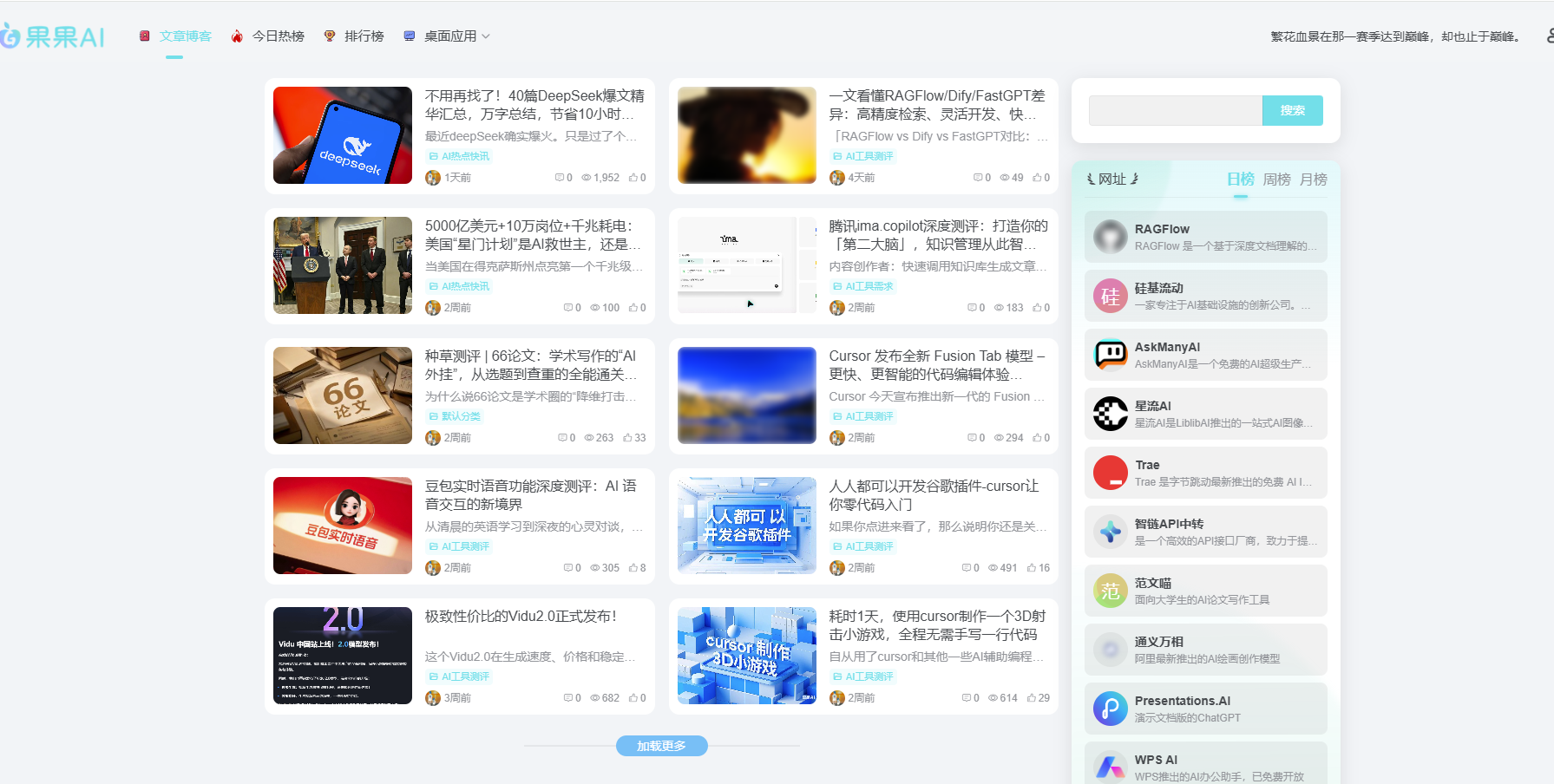Click the comment icon on the DeepSeek article
This screenshot has height=784, width=1554.
tap(560, 177)
